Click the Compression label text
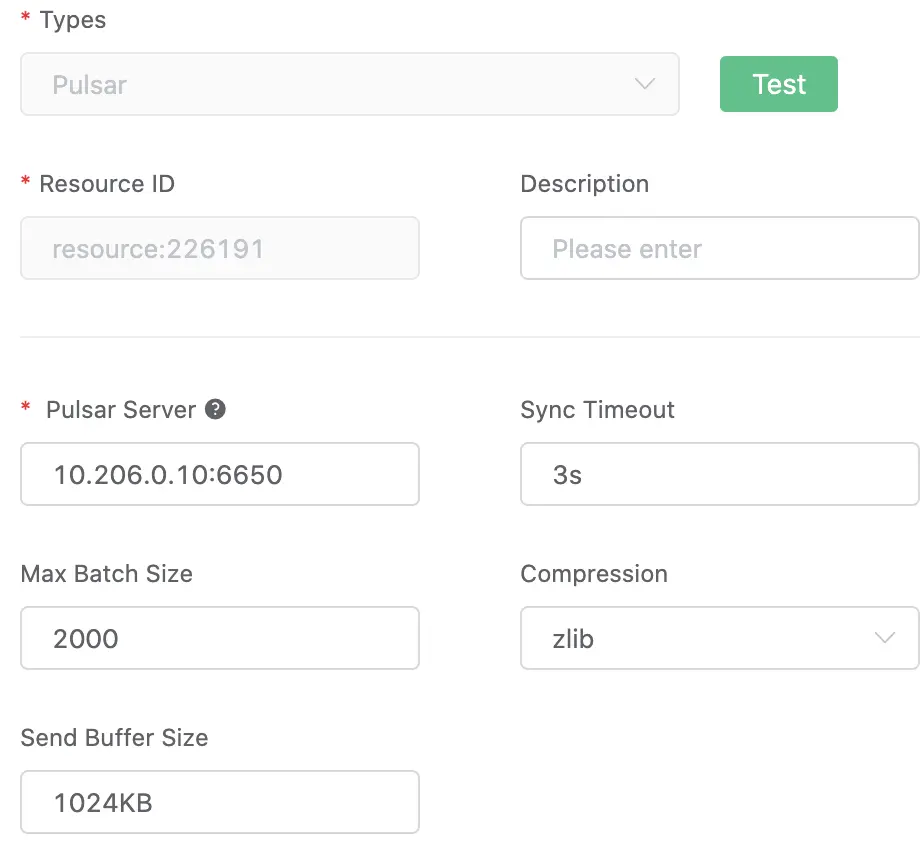The height and width of the screenshot is (842, 920). 594,574
